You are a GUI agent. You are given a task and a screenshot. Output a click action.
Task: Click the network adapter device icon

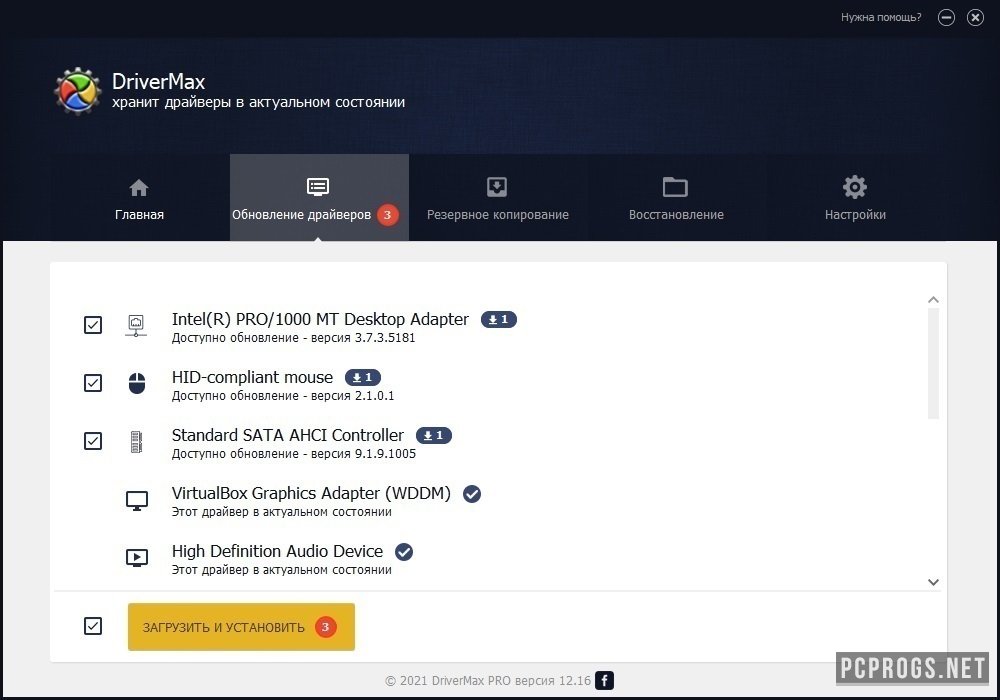(136, 325)
